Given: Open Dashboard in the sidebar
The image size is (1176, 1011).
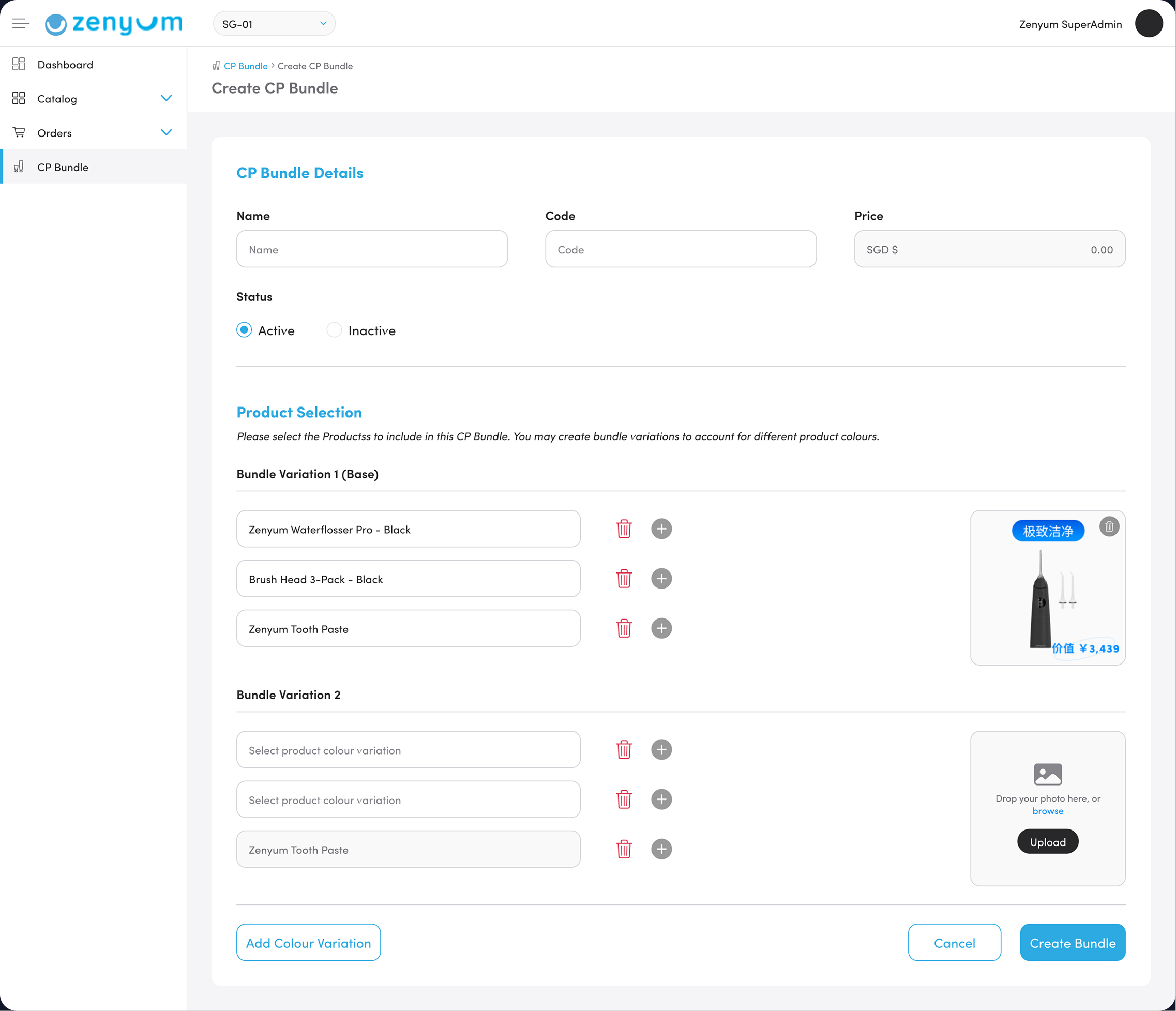Looking at the screenshot, I should pyautogui.click(x=65, y=65).
